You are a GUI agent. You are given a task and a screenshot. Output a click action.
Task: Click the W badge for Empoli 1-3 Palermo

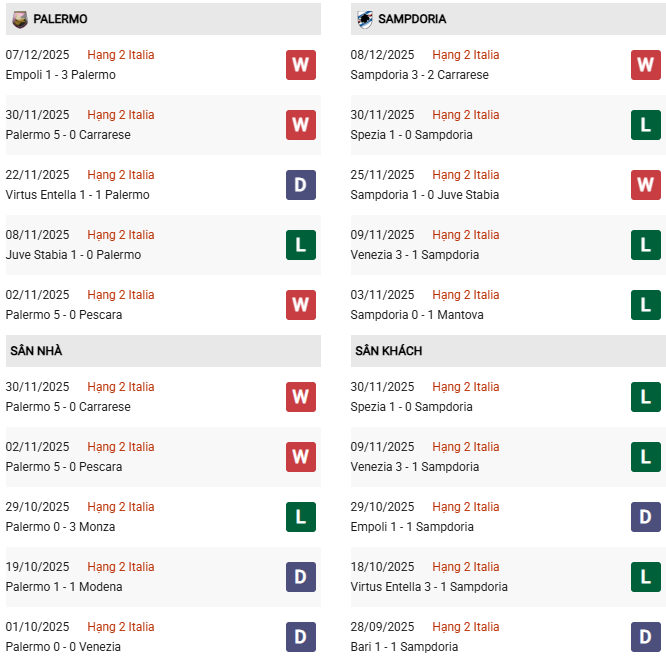click(300, 65)
